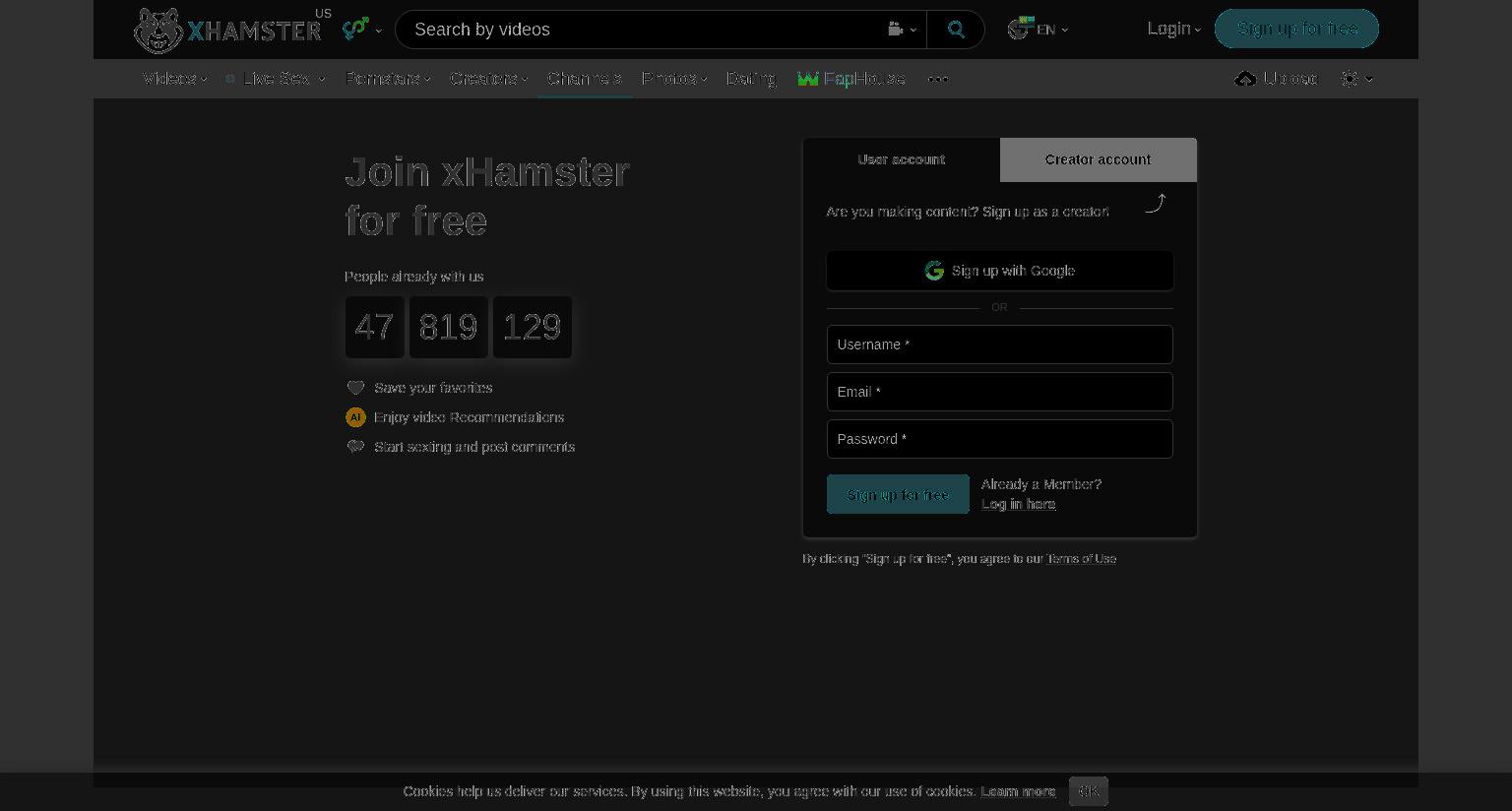Viewport: 1512px width, 811px height.
Task: Click the xHamster logo
Action: (x=227, y=30)
